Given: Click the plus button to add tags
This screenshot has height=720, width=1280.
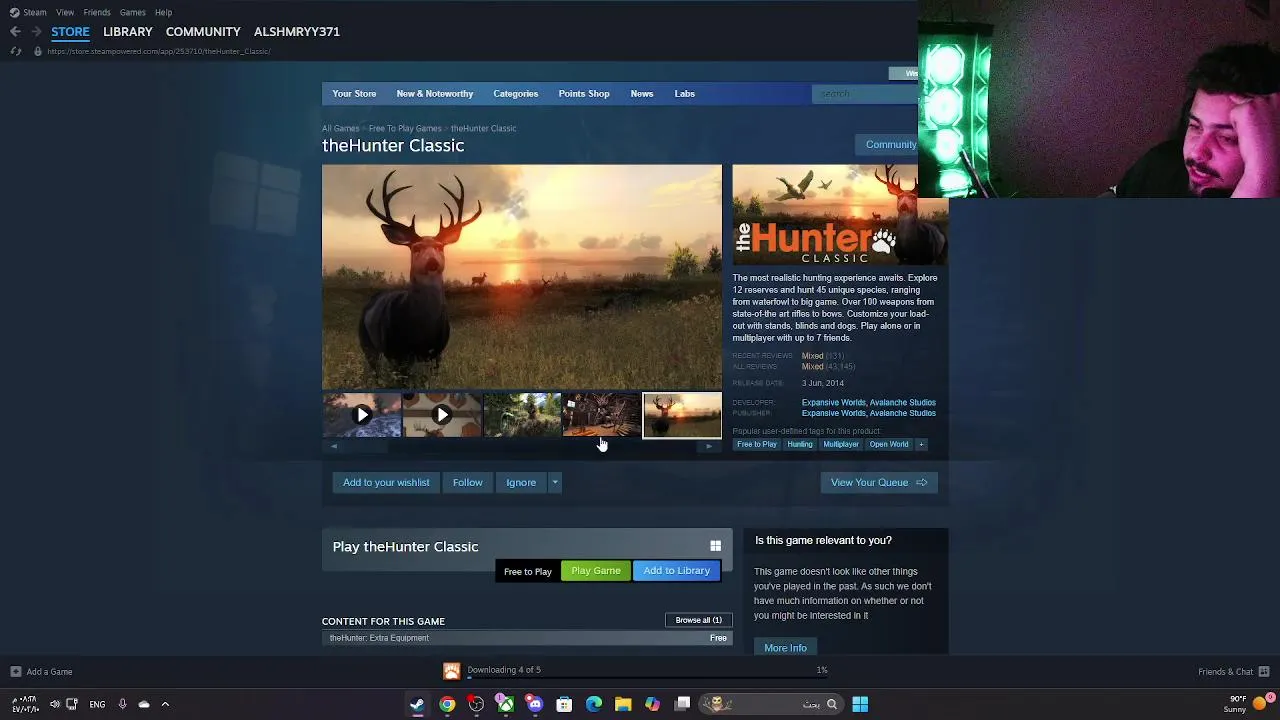Looking at the screenshot, I should coord(921,445).
